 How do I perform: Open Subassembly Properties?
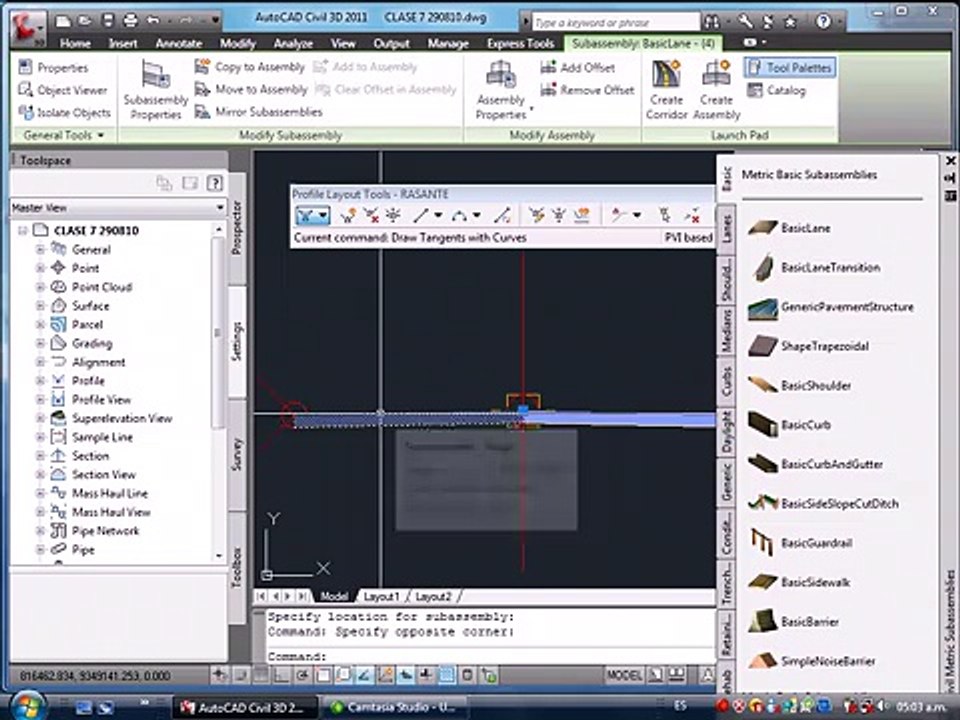click(x=156, y=90)
